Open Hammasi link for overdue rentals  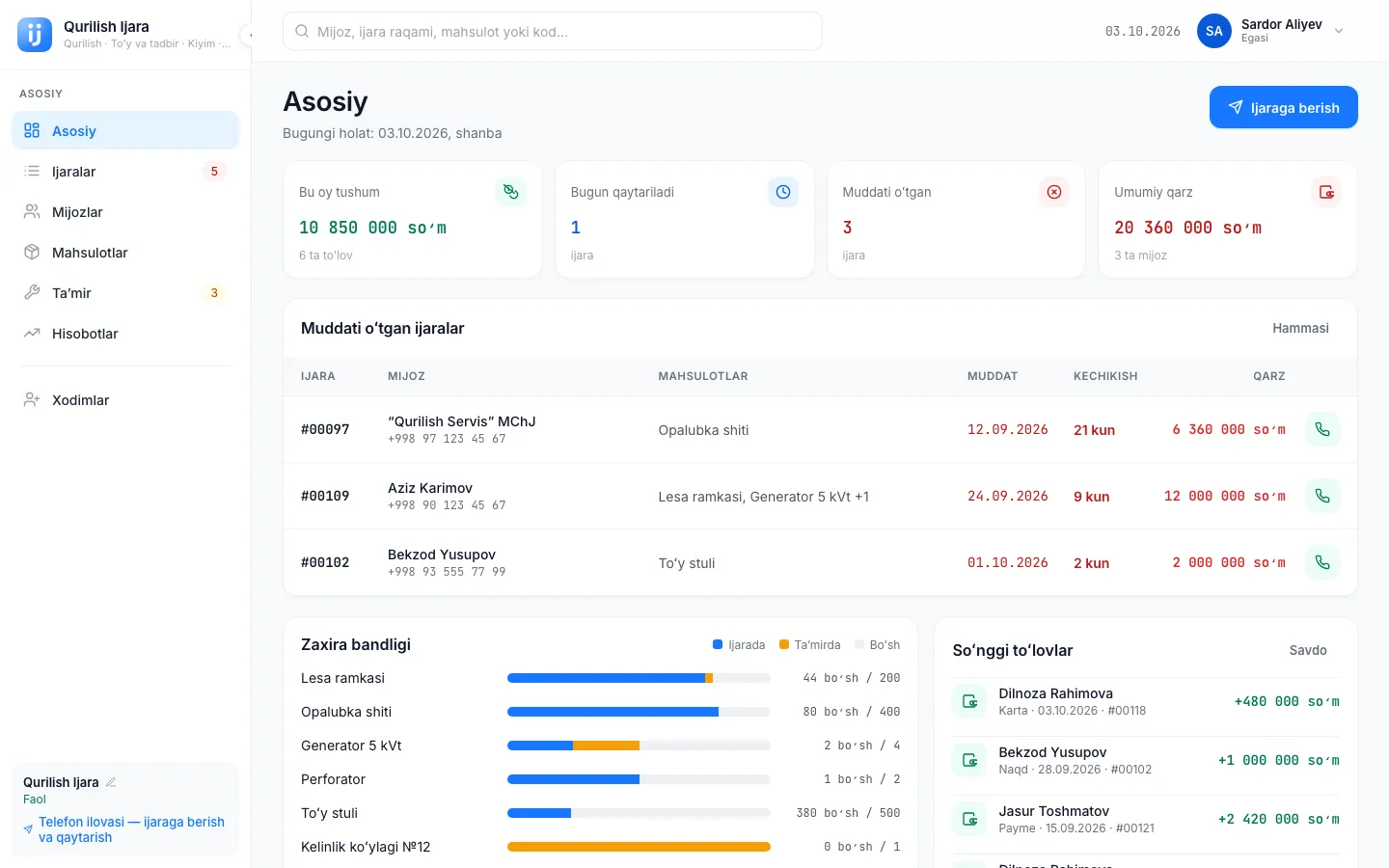[x=1300, y=328]
